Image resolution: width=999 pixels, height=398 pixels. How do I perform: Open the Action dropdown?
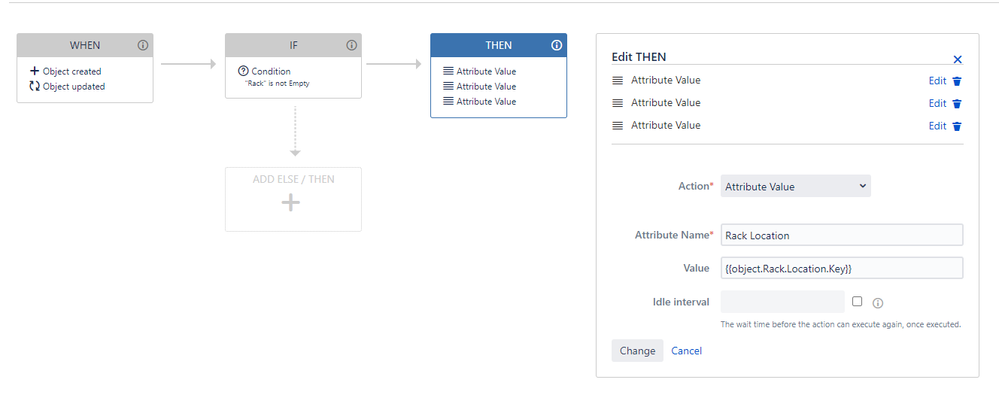pos(796,187)
